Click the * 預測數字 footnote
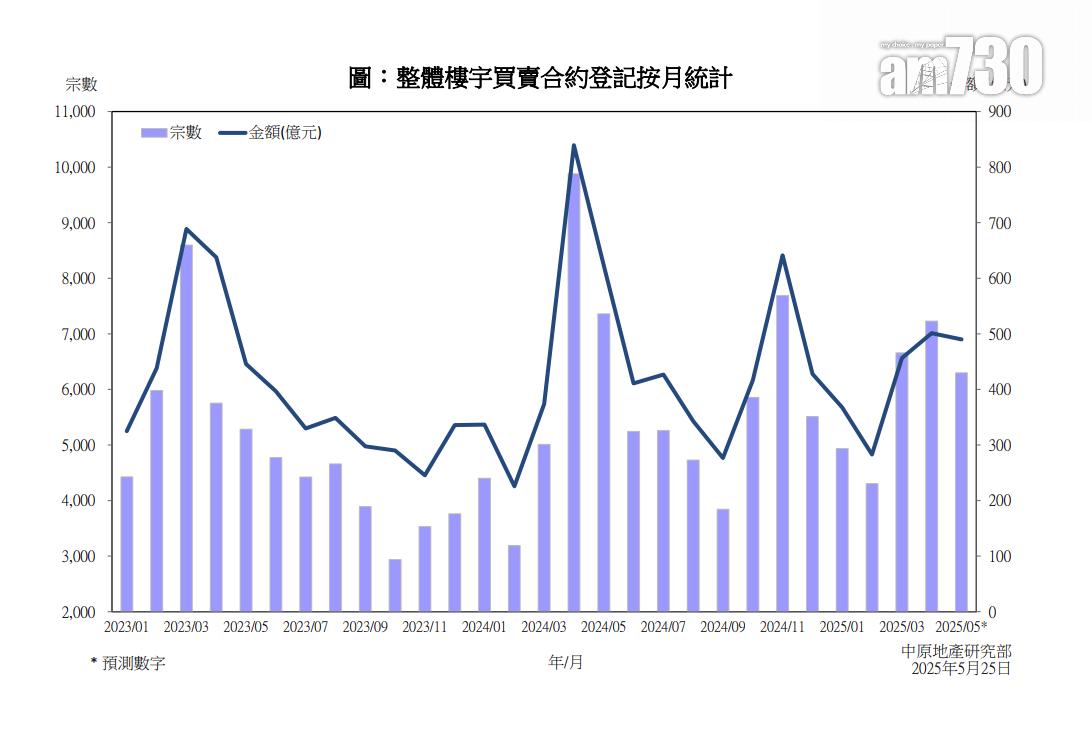Screen dimensions: 1092x749 coord(128,663)
